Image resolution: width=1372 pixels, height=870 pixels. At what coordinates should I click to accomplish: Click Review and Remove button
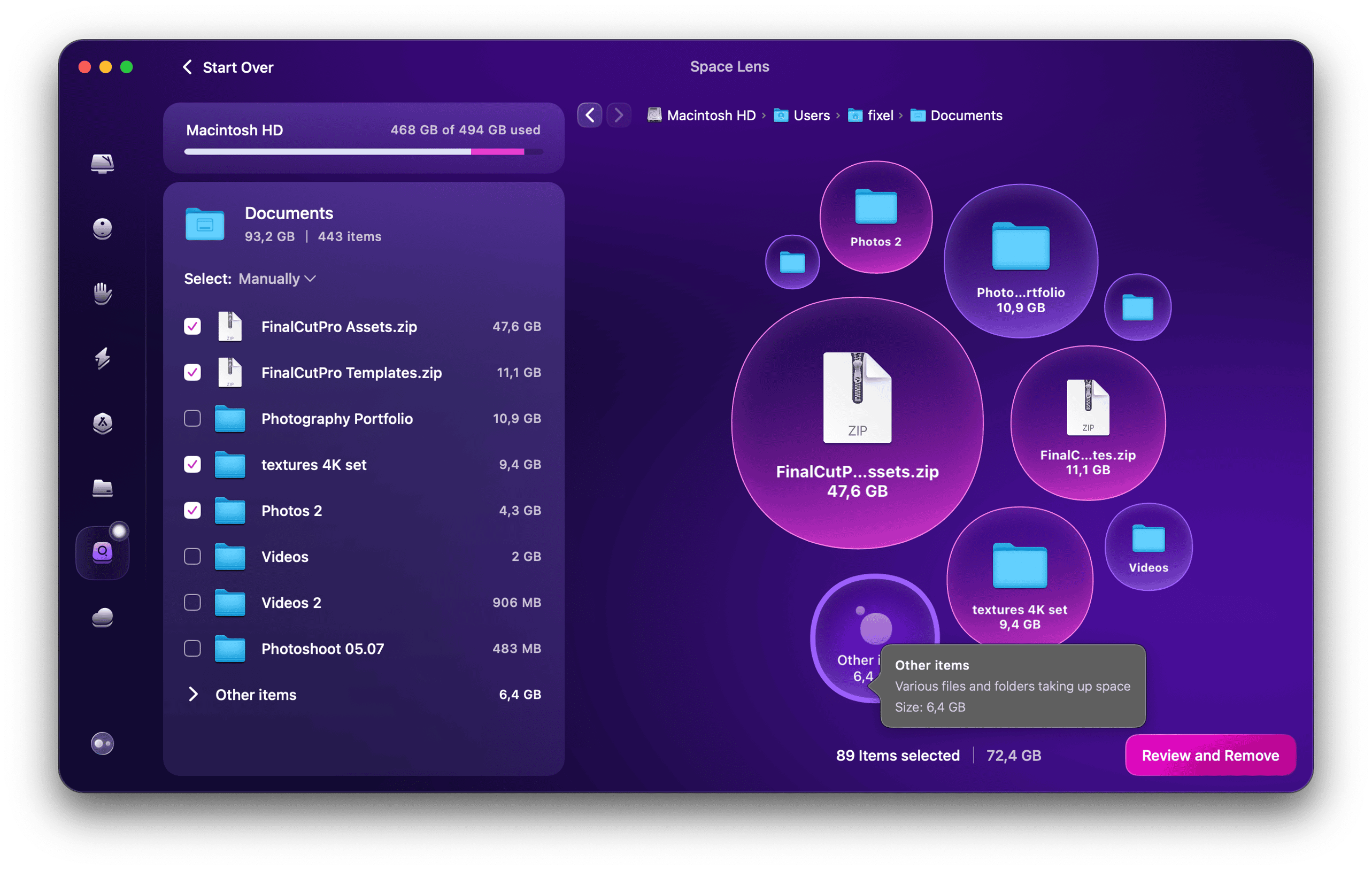[1210, 755]
